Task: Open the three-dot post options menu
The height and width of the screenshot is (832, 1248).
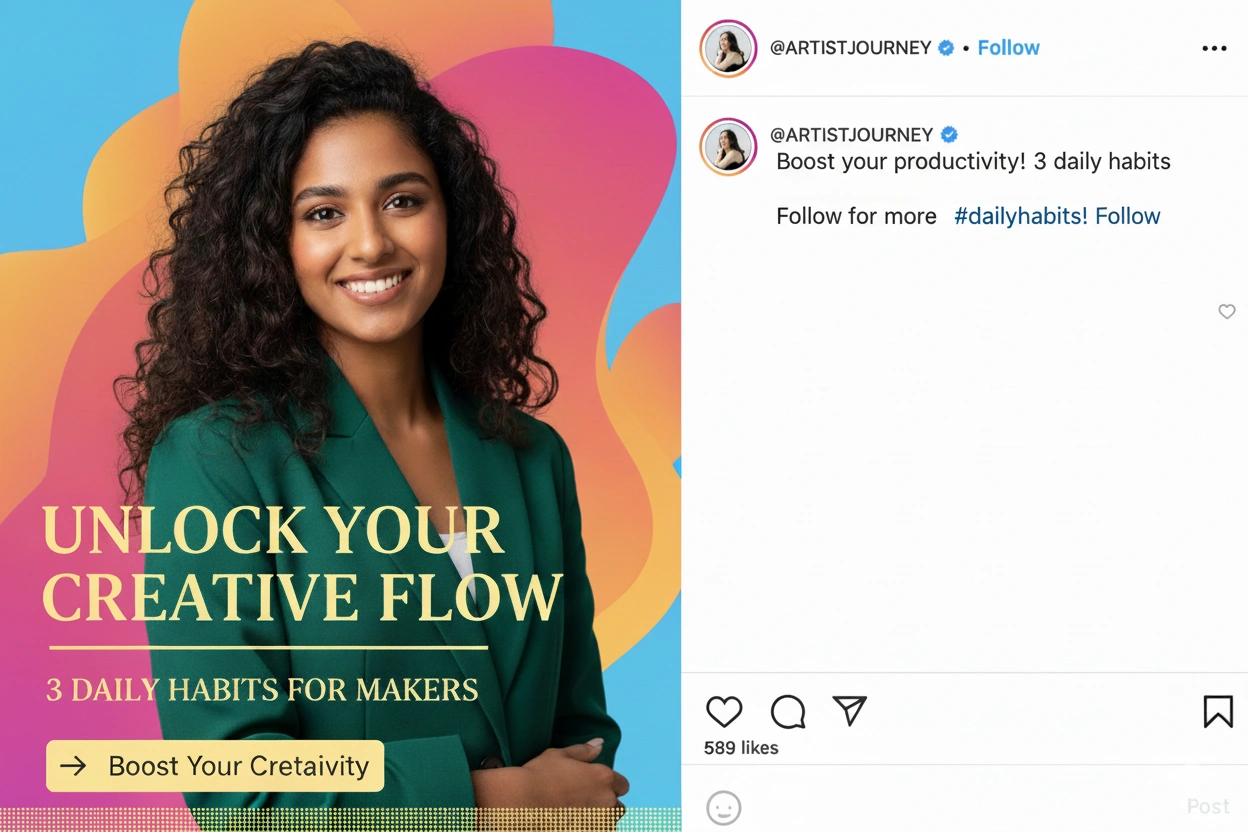Action: (x=1214, y=47)
